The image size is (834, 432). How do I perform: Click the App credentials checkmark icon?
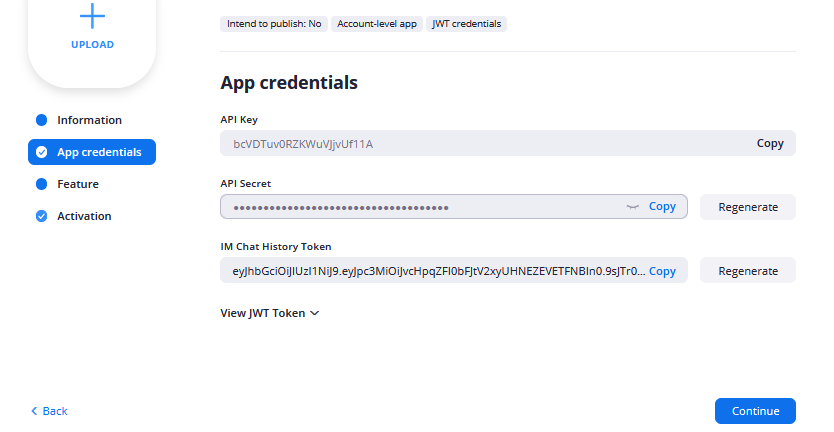click(x=41, y=152)
